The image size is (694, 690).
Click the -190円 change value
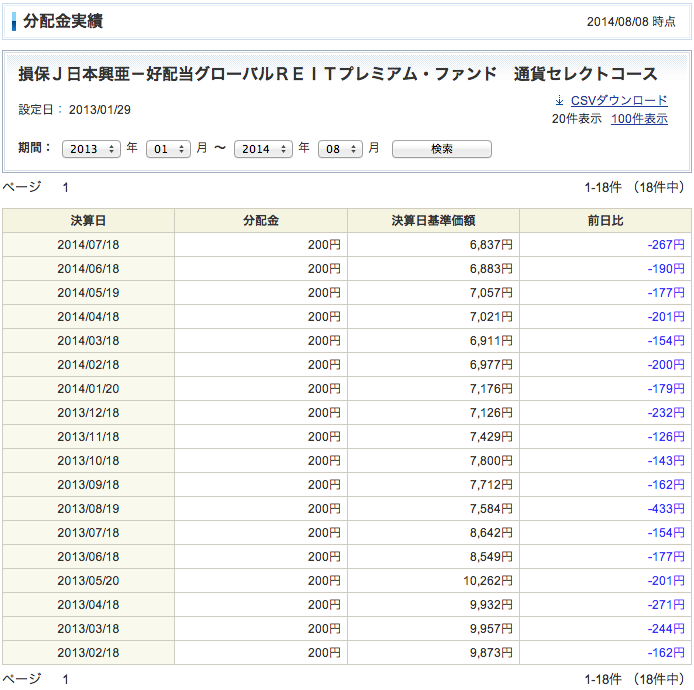666,269
